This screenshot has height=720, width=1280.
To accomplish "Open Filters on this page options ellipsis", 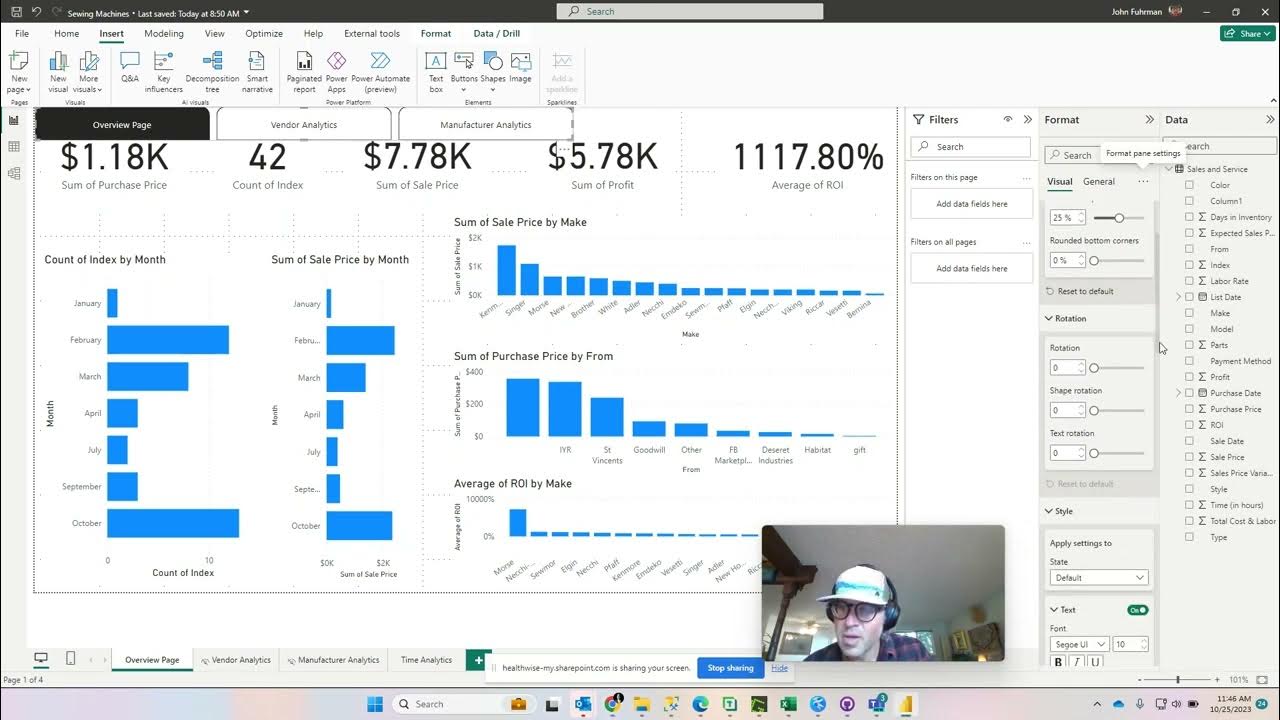I will [x=1026, y=178].
